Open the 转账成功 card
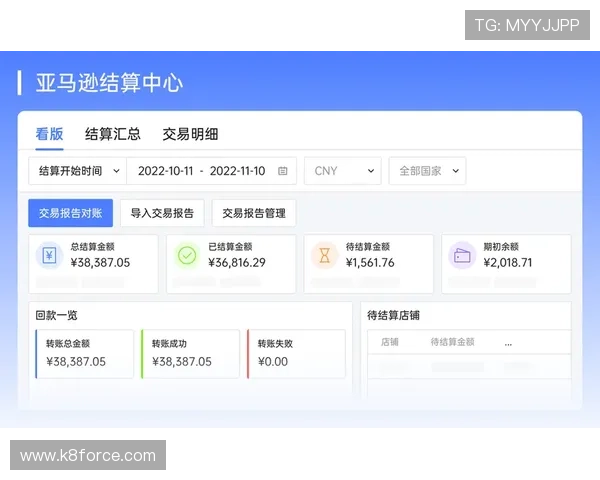 (x=190, y=354)
